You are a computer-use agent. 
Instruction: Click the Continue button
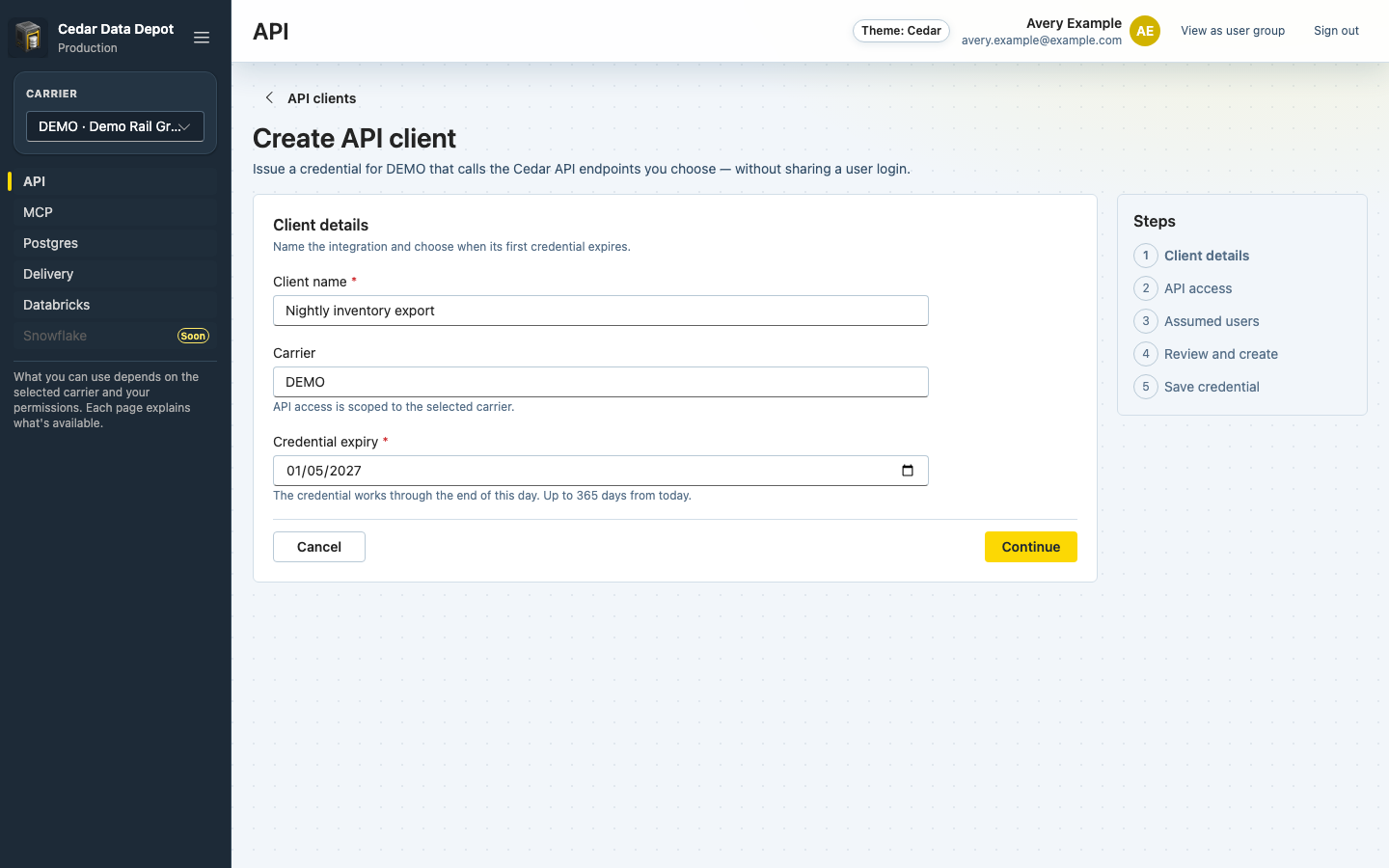click(x=1031, y=547)
